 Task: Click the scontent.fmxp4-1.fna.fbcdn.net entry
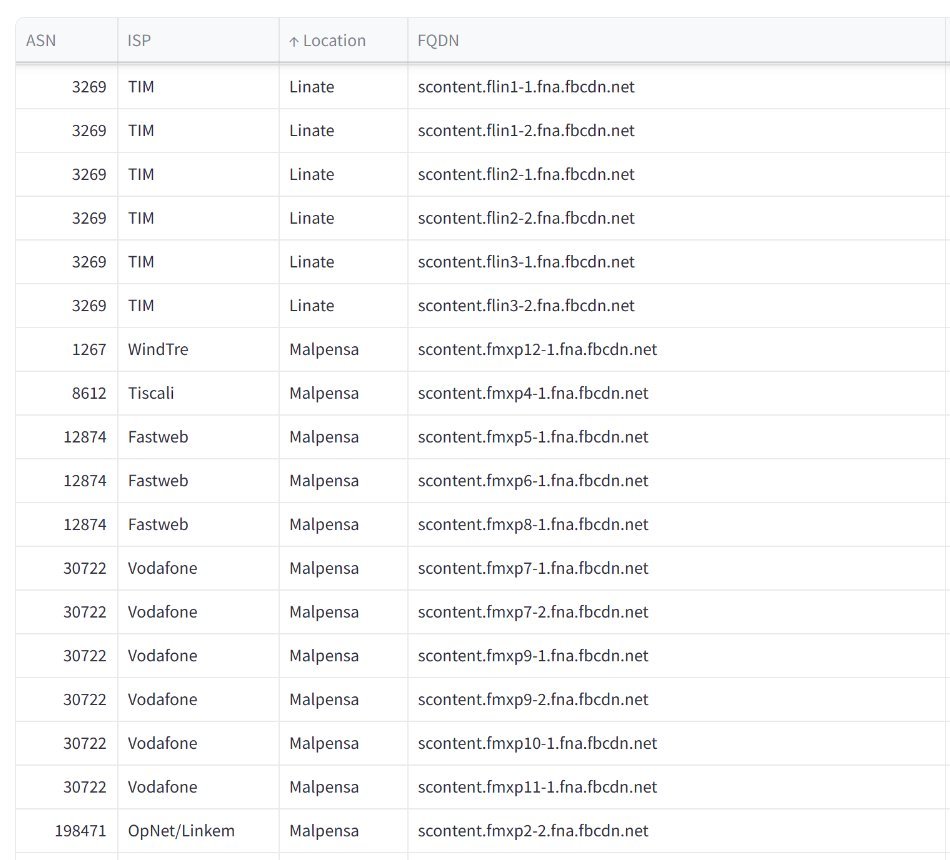533,393
